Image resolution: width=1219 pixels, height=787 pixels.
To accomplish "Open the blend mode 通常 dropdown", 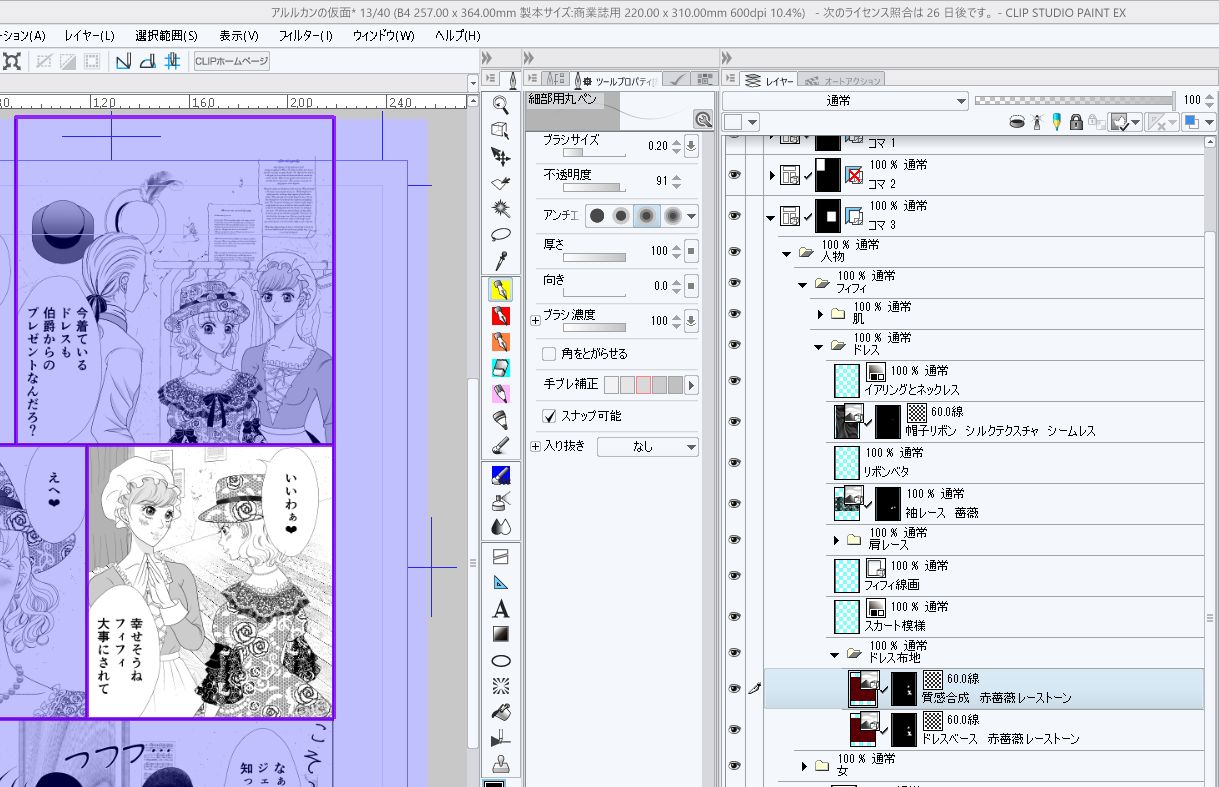I will [x=845, y=100].
